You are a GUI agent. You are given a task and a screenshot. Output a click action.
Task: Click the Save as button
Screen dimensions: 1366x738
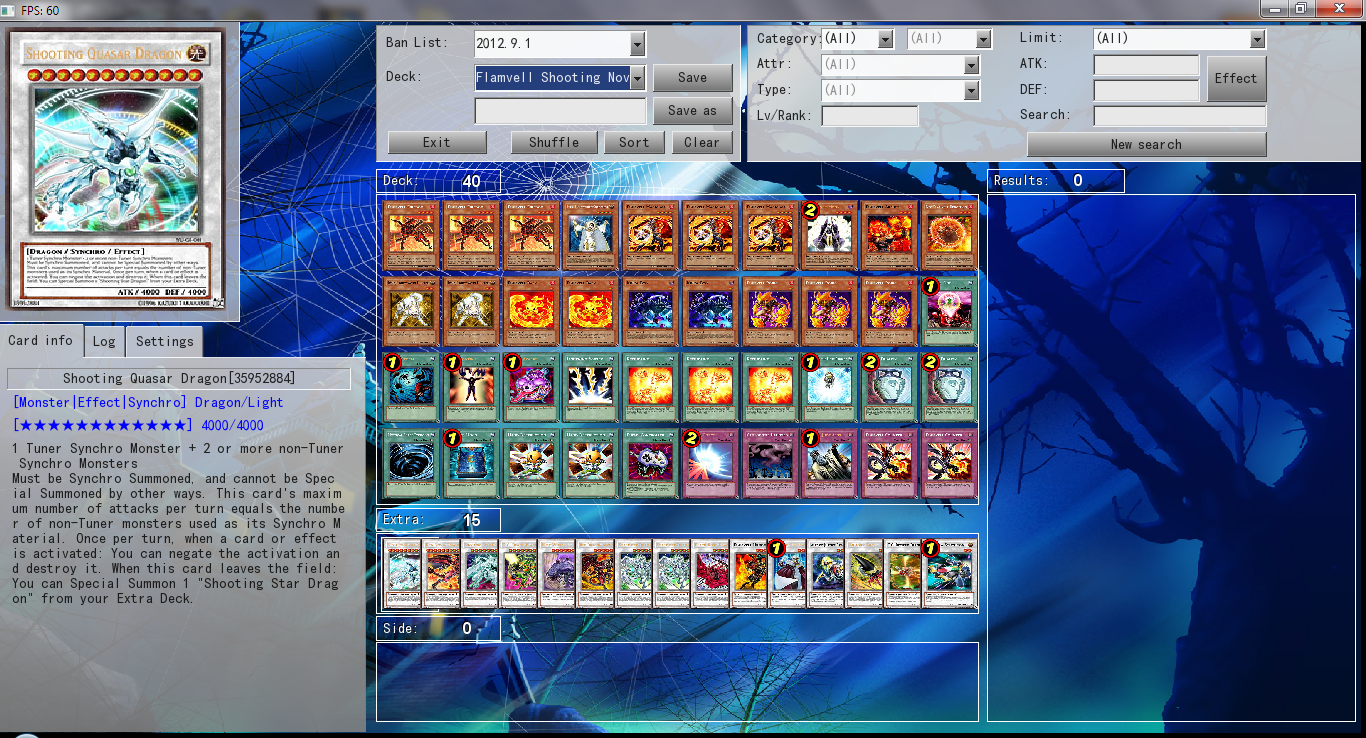[693, 111]
